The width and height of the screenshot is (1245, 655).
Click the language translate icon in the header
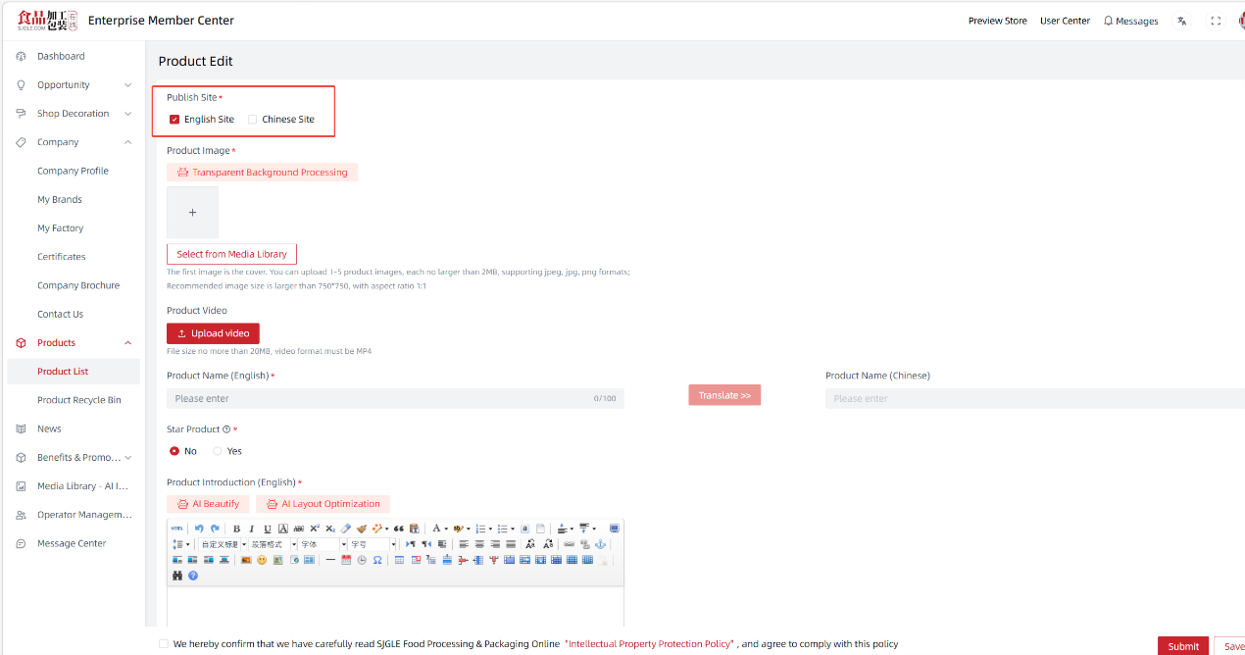[1182, 21]
